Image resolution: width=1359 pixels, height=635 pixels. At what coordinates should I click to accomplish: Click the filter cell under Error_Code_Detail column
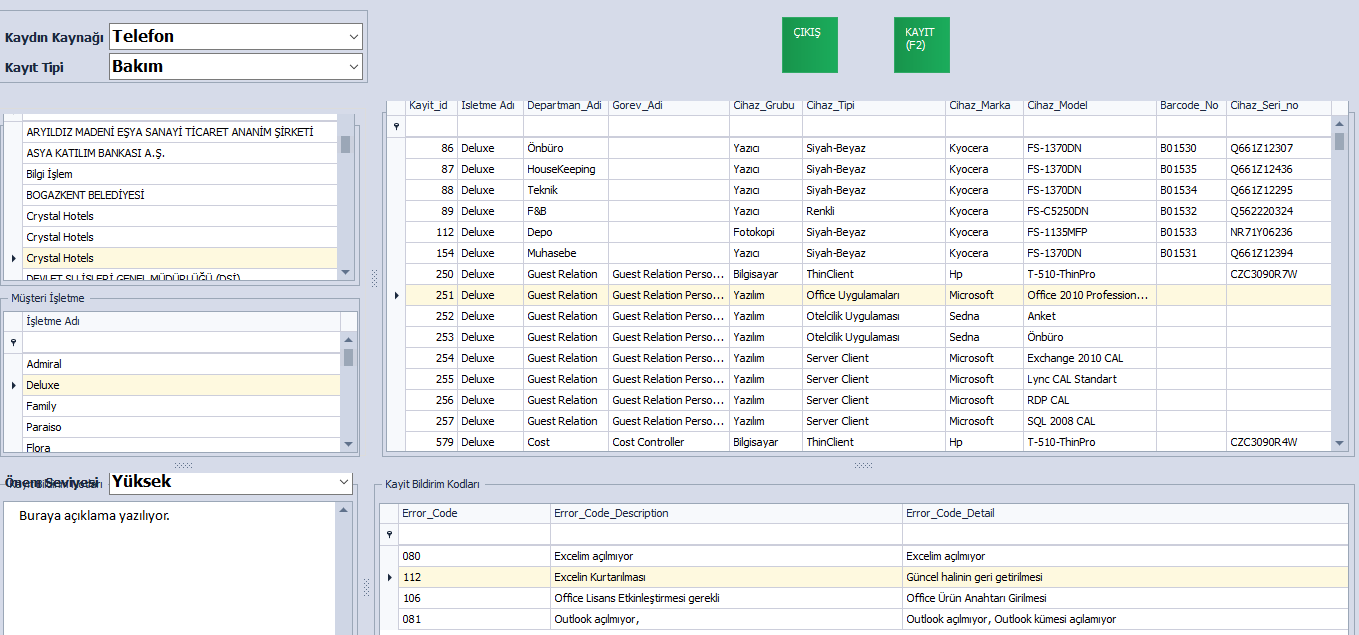[x=1125, y=535]
